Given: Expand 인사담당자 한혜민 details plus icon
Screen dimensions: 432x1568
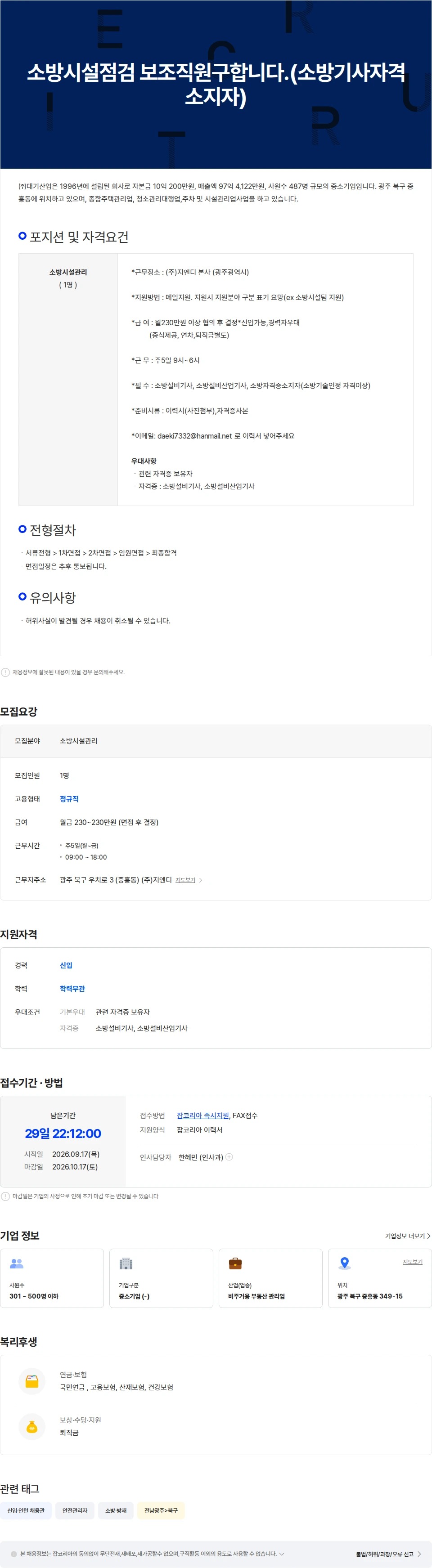Looking at the screenshot, I should [x=229, y=1156].
